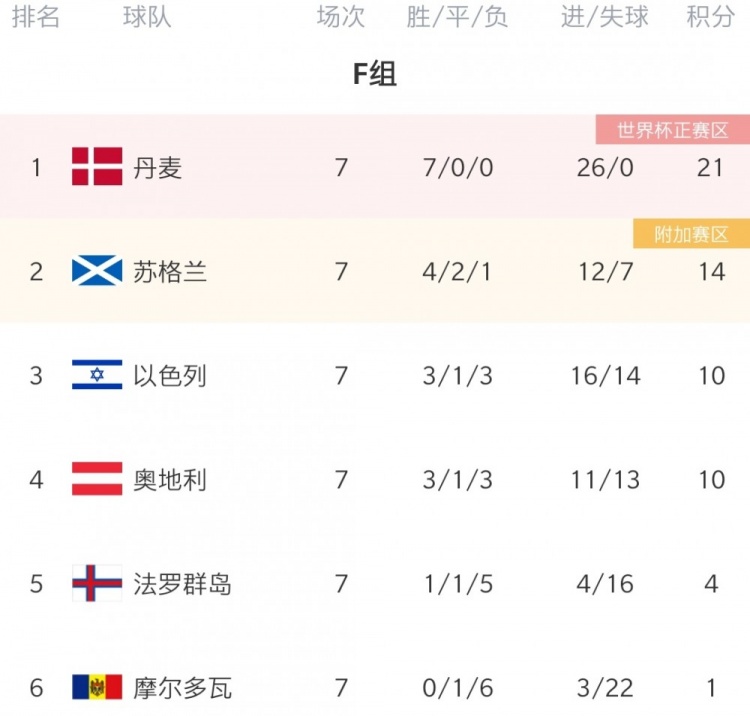Click the Faroe Islands flag icon

[97, 583]
